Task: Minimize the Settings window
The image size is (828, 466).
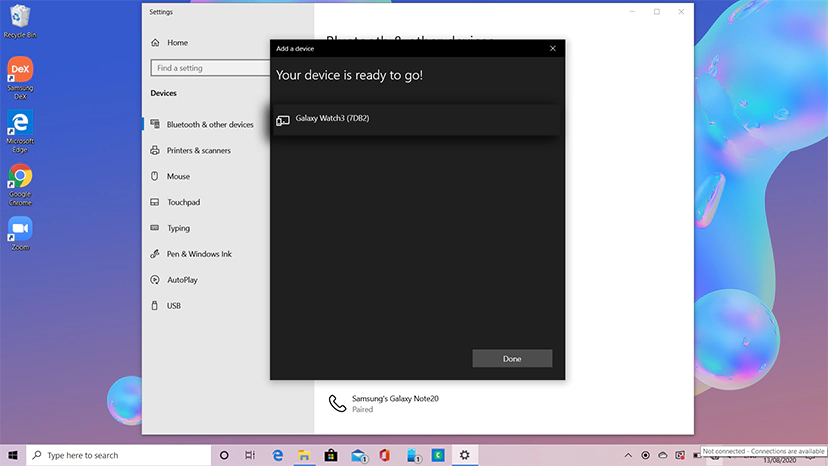Action: pos(632,12)
